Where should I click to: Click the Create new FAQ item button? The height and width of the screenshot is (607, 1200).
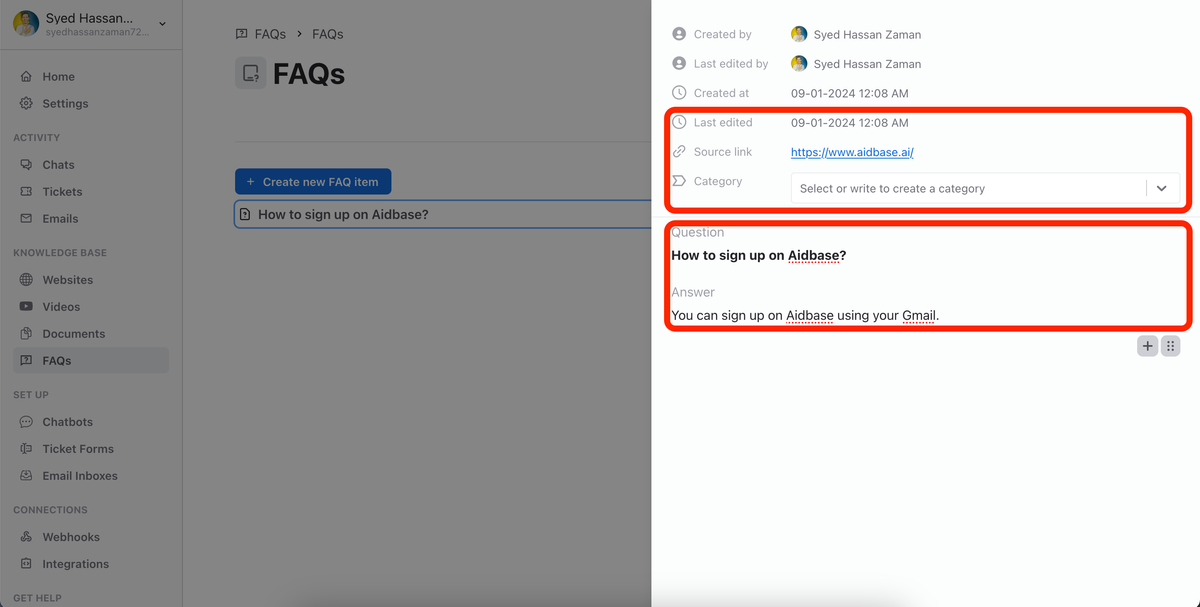(x=312, y=181)
